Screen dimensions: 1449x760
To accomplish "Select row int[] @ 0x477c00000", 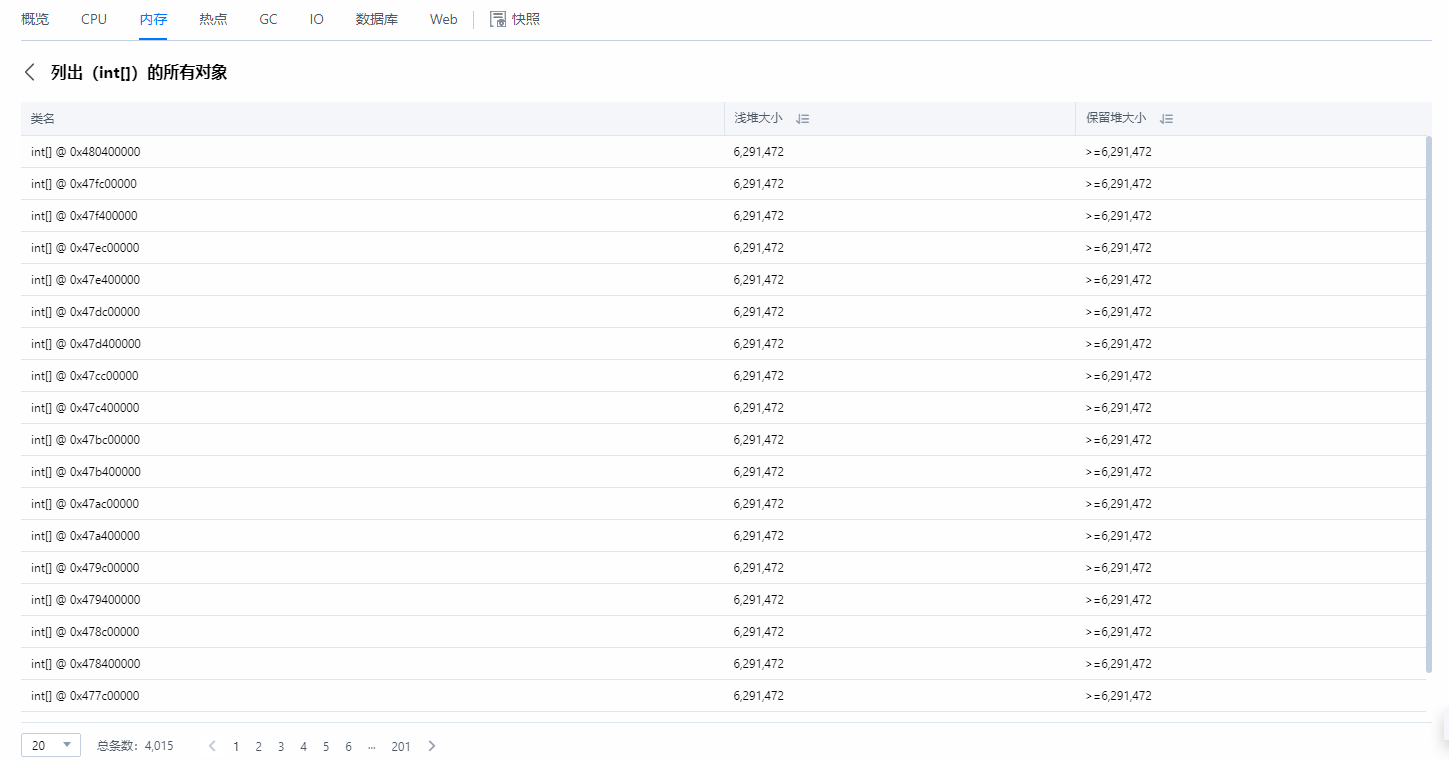I will click(x=723, y=696).
